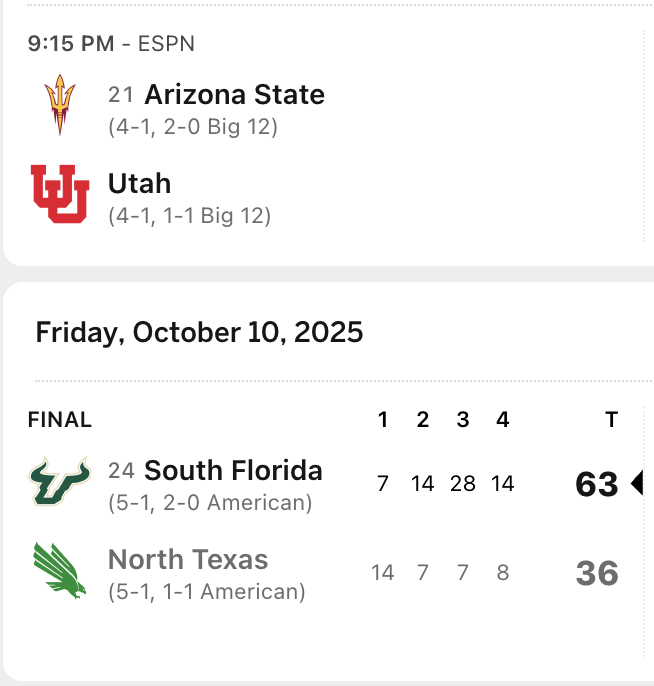
Task: Click the North Texas eagle logo
Action: 60,571
